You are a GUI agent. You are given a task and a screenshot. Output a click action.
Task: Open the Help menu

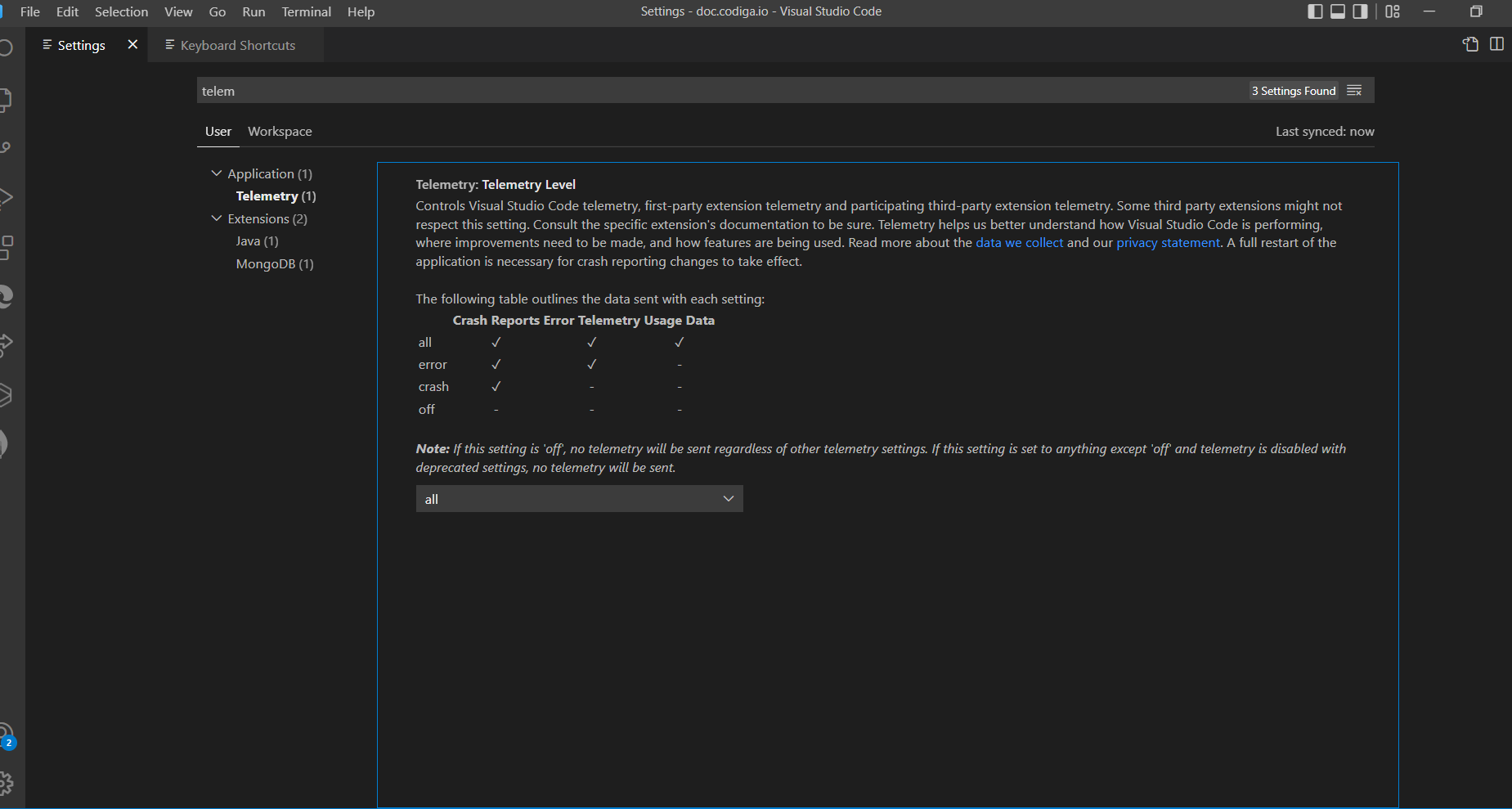361,11
